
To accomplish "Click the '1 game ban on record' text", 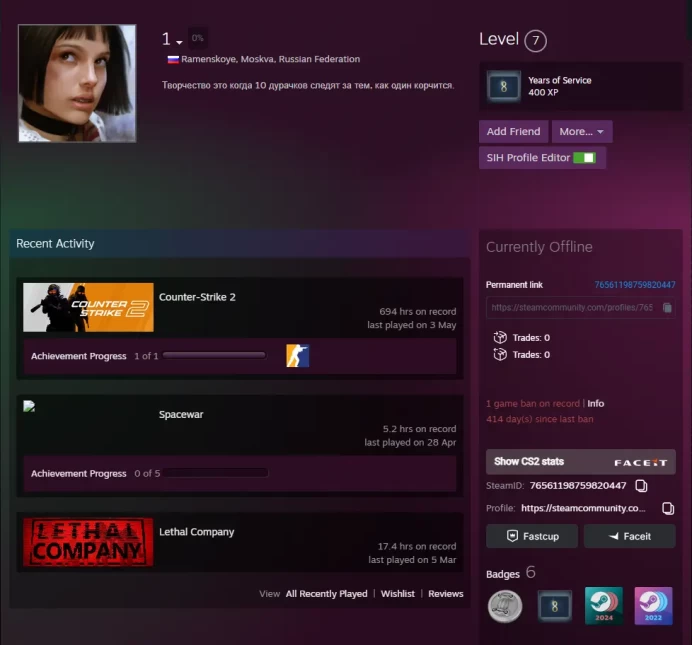I will (x=533, y=403).
